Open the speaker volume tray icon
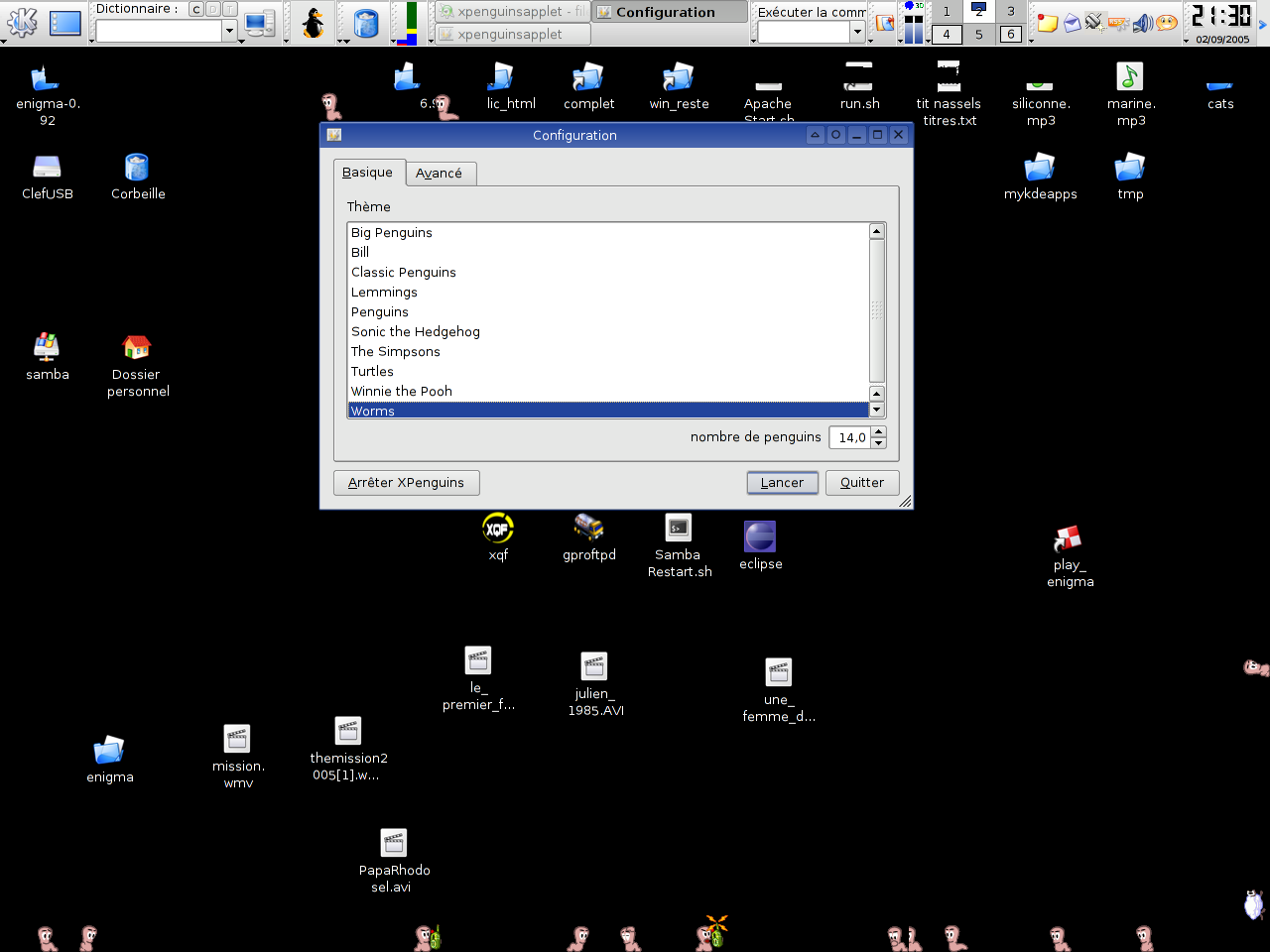This screenshot has height=952, width=1270. coord(1142,22)
